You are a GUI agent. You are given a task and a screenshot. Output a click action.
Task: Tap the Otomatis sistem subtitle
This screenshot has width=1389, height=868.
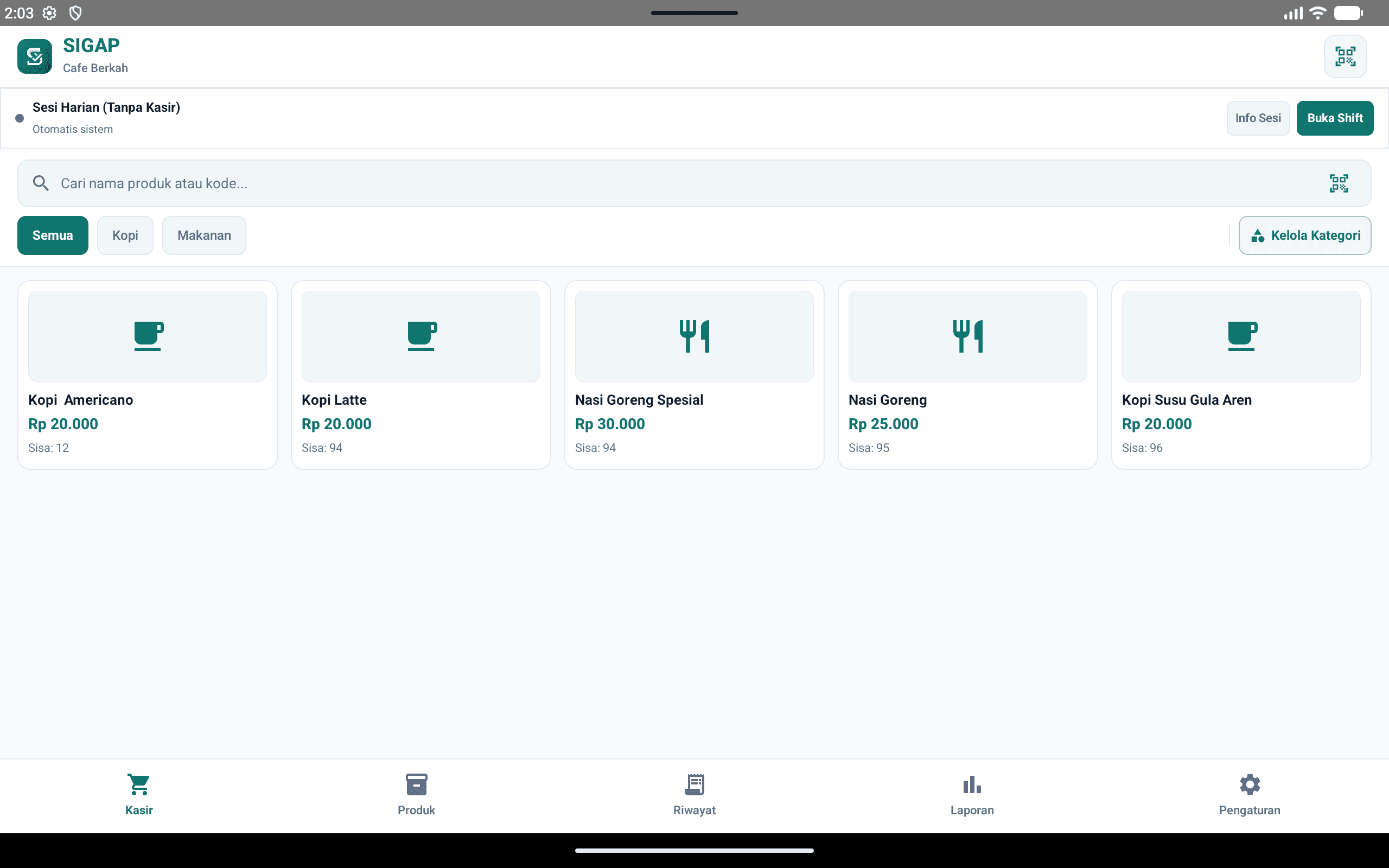click(72, 129)
